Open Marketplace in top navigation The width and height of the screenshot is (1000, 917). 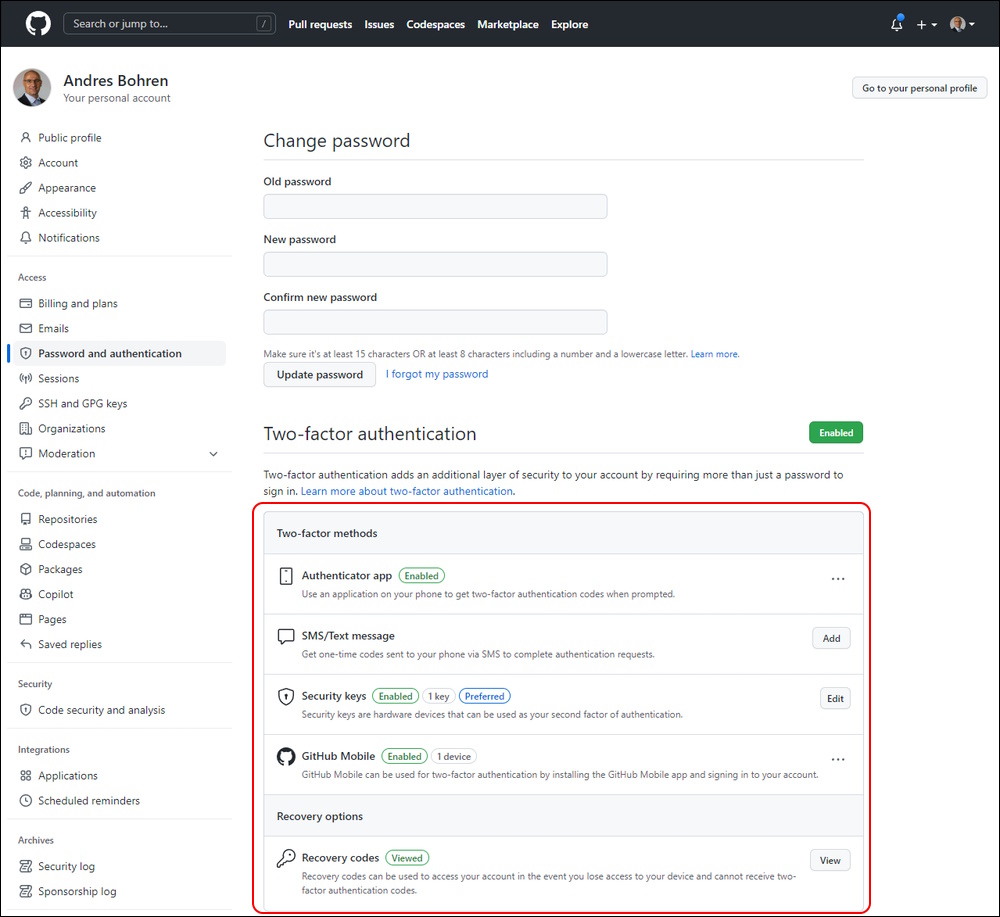point(508,24)
